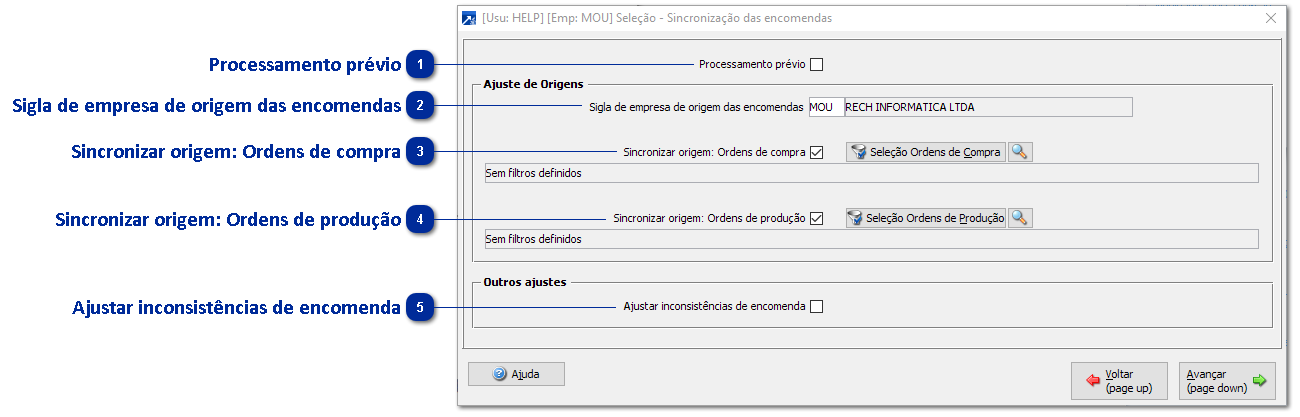
Task: Click numbered callout badge 3
Action: pyautogui.click(x=421, y=152)
